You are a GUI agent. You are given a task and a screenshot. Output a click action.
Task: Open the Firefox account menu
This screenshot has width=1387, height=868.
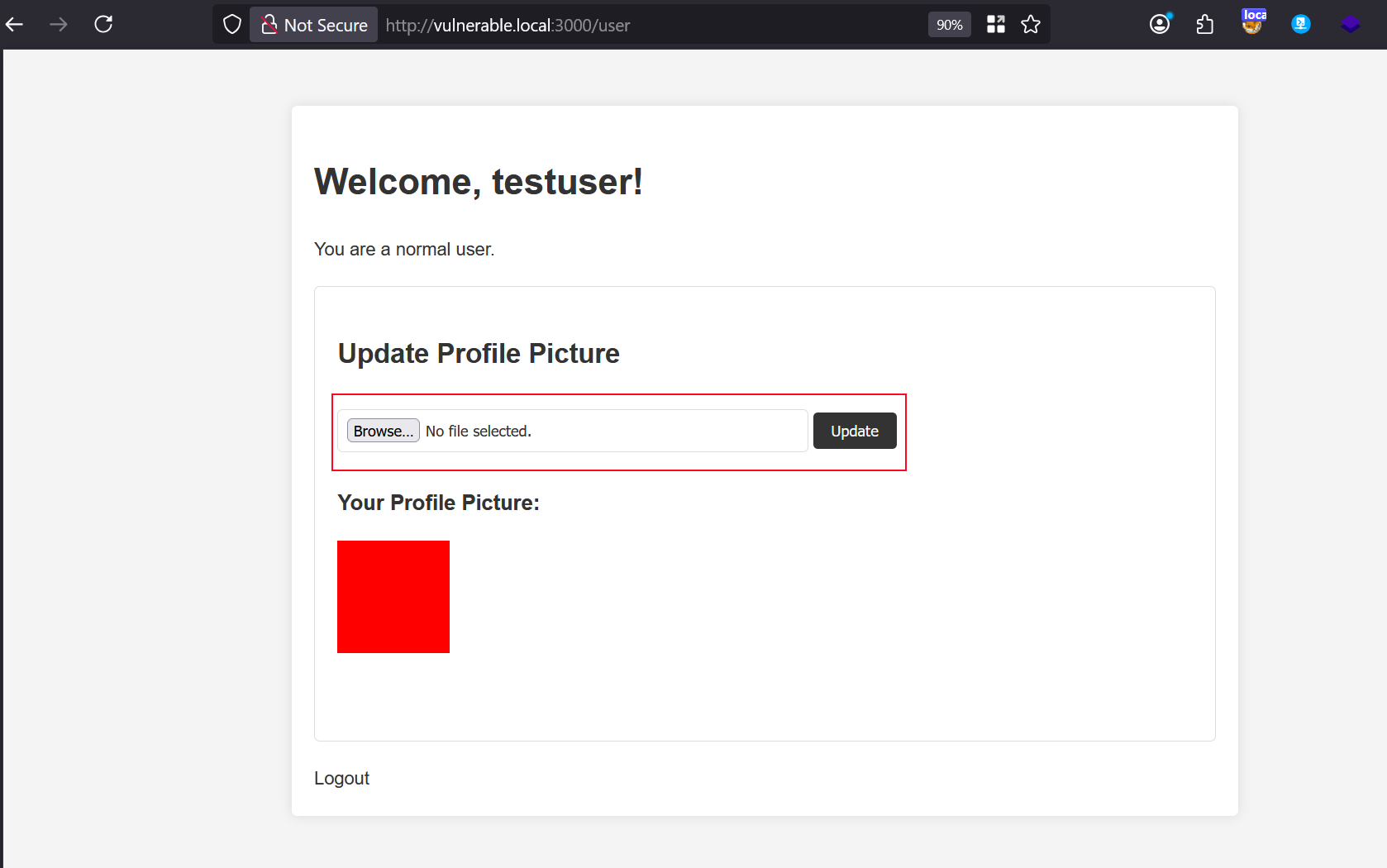click(x=1161, y=24)
